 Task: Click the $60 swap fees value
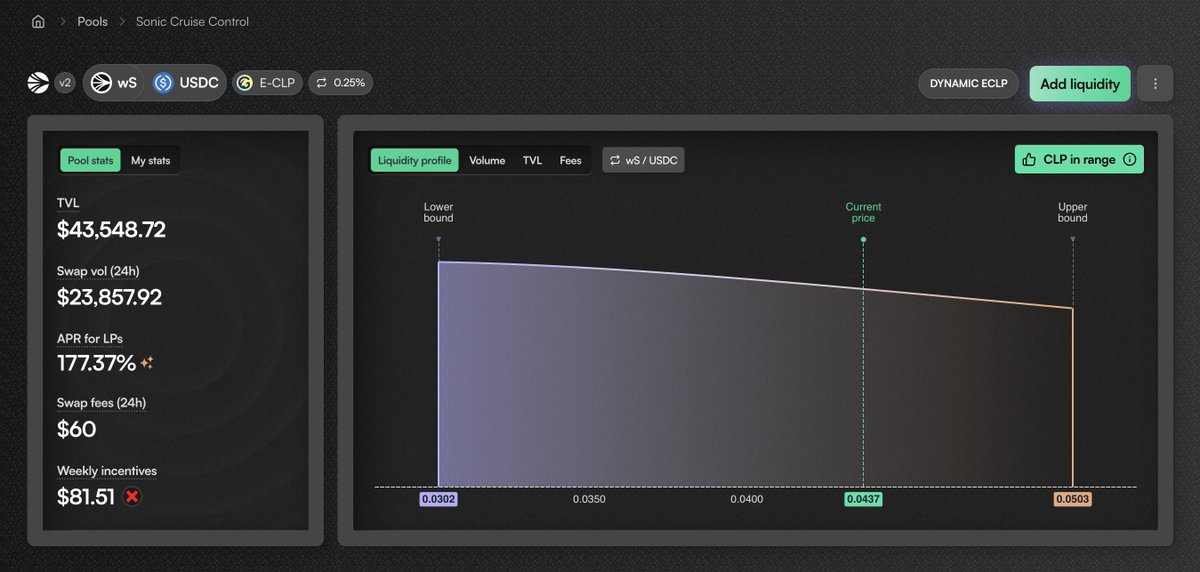pos(77,430)
